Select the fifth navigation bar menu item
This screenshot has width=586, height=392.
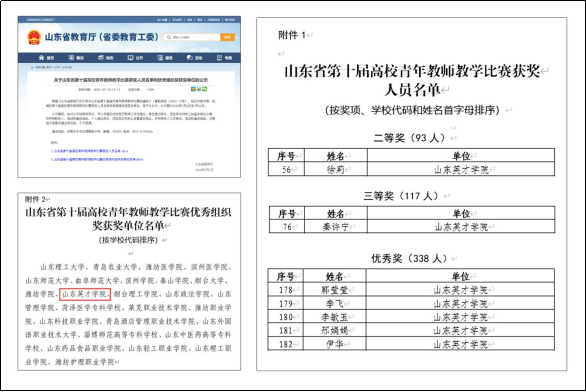165,58
